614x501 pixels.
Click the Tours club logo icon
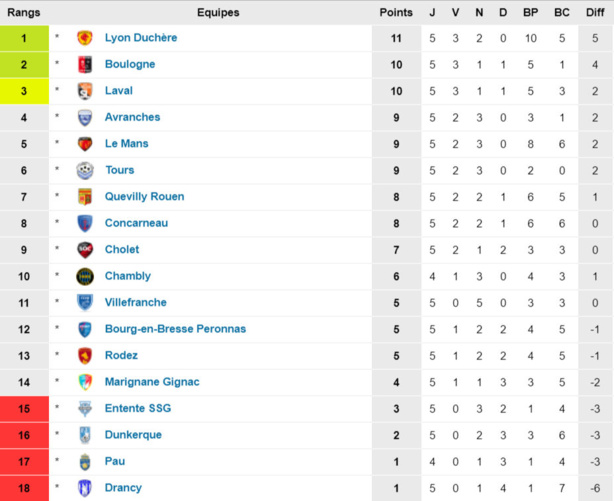point(85,170)
